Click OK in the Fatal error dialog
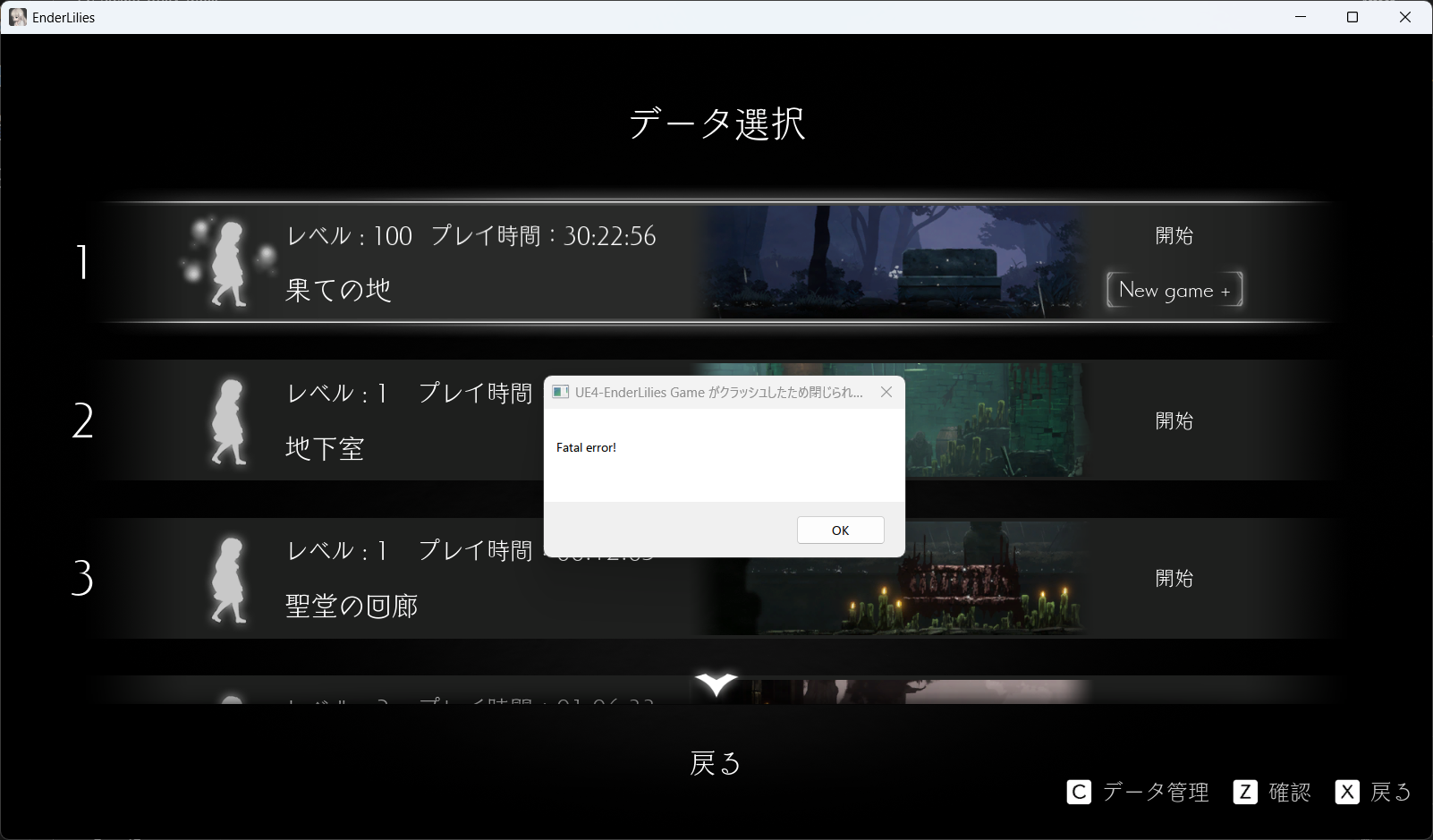Screen dimensions: 1433x840 (840, 530)
